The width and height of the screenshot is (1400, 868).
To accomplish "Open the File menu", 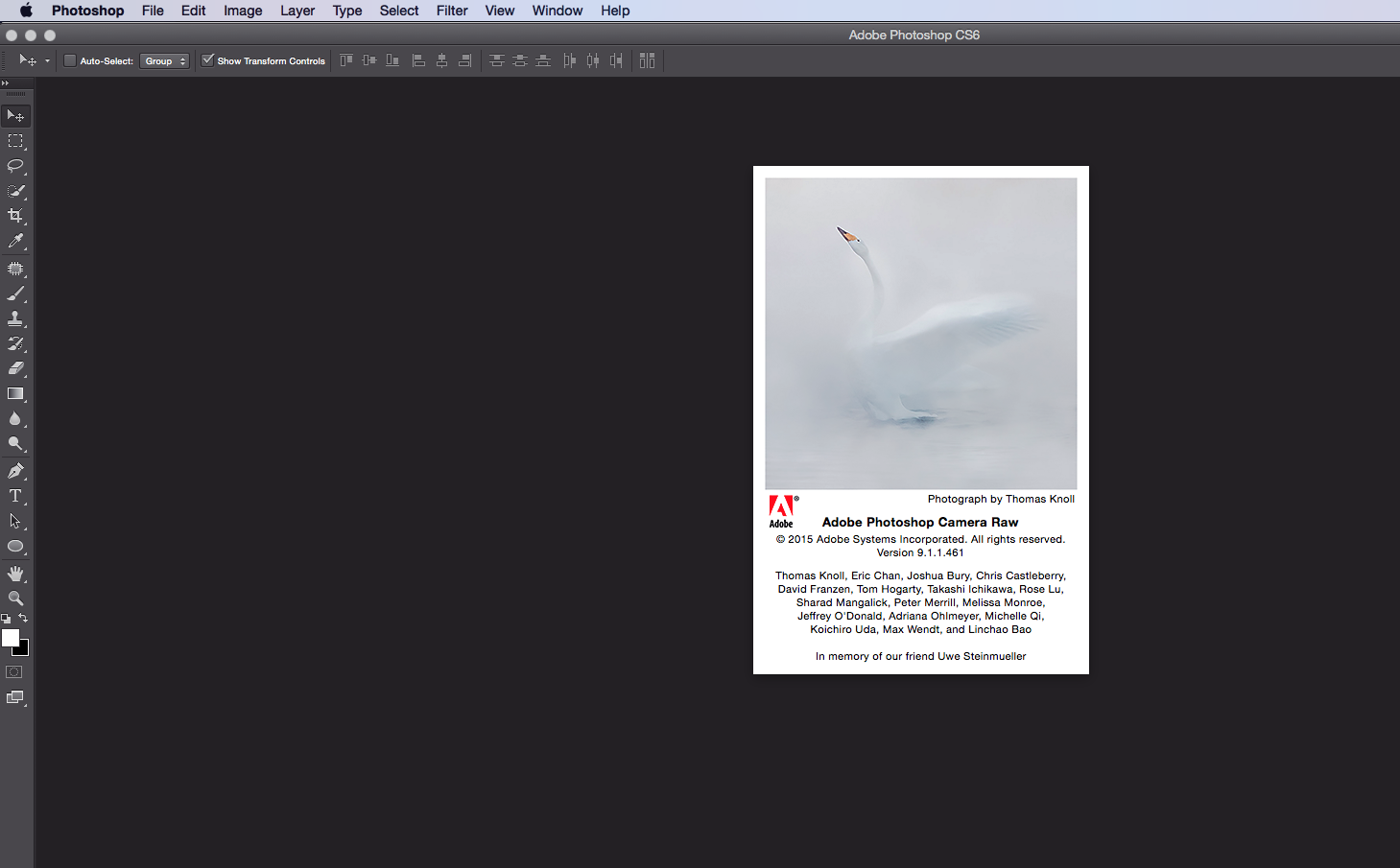I will pyautogui.click(x=153, y=11).
